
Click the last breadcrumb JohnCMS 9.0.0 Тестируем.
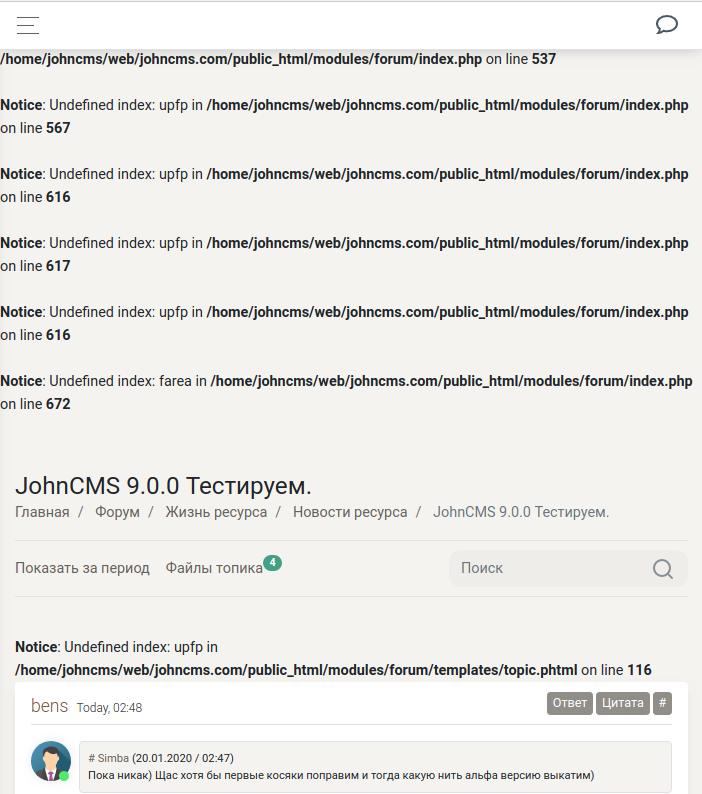521,512
